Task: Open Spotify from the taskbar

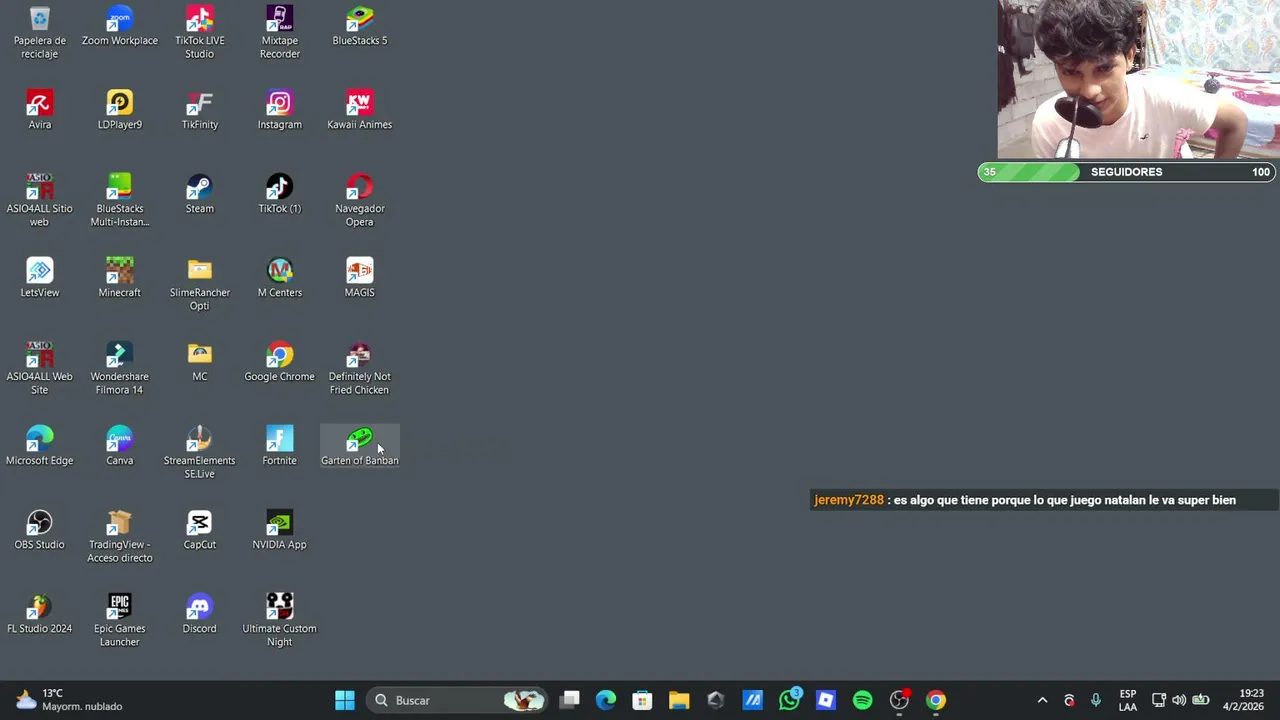Action: [x=862, y=700]
